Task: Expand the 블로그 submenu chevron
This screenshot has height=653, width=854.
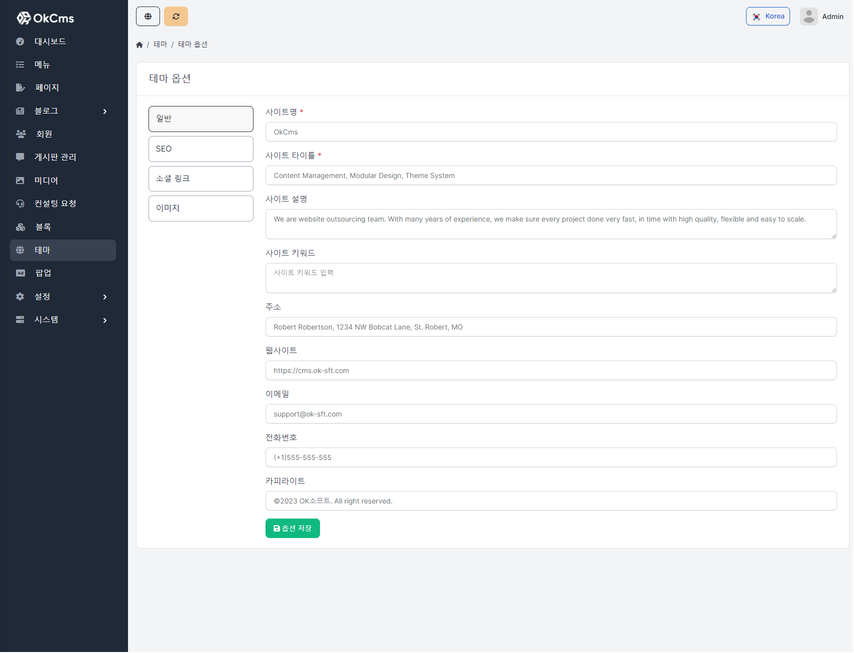Action: [105, 111]
